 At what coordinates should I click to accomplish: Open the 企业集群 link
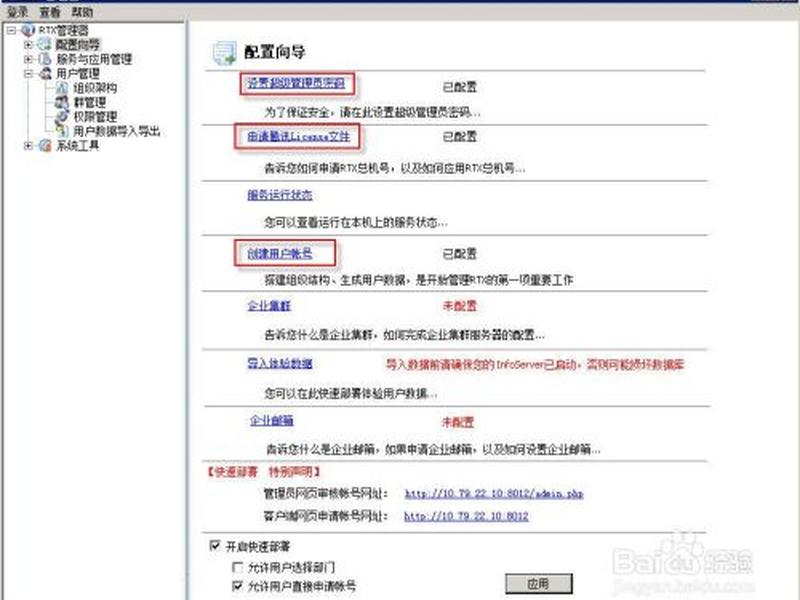coord(269,306)
